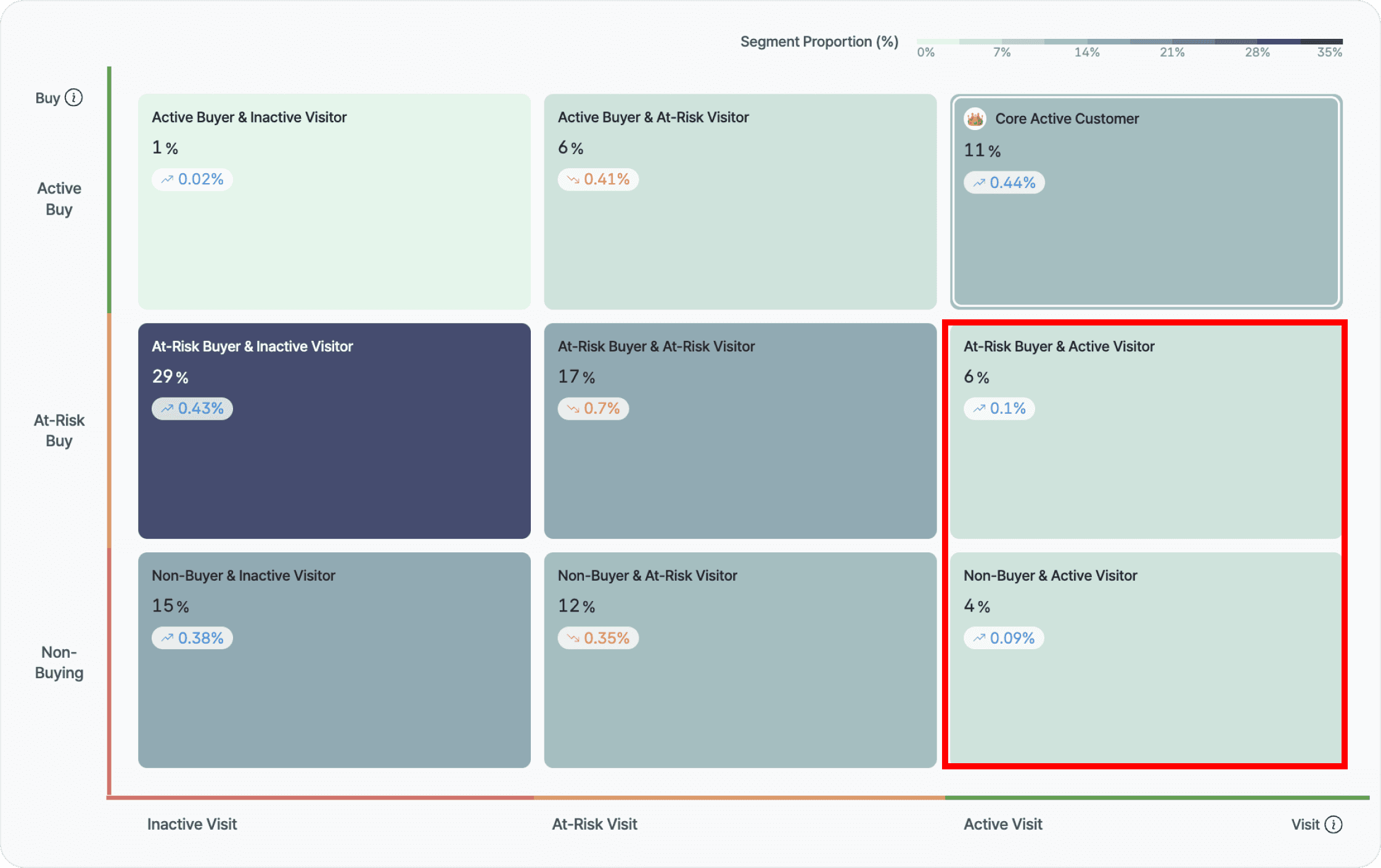Screen dimensions: 1381x868
Task: Click the Segment Proportion color scale bar
Action: 1129,41
